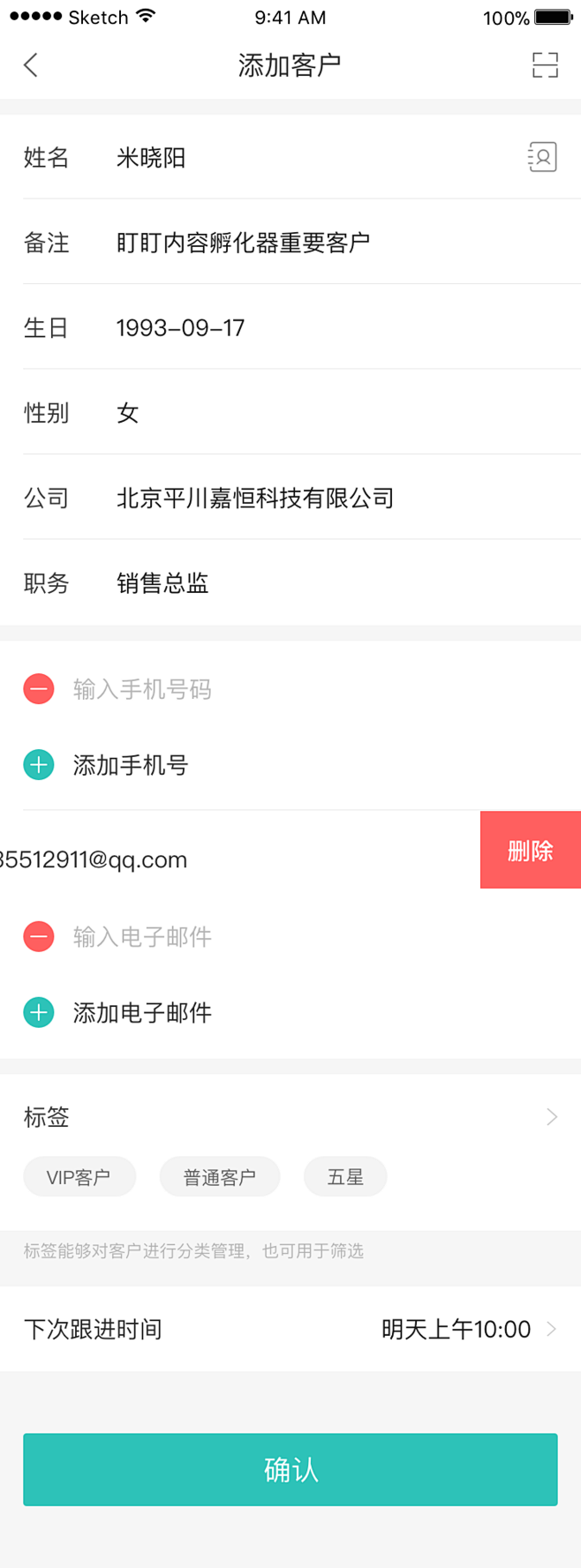Viewport: 581px width, 1568px height.
Task: Remove the empty phone number row
Action: (x=39, y=689)
